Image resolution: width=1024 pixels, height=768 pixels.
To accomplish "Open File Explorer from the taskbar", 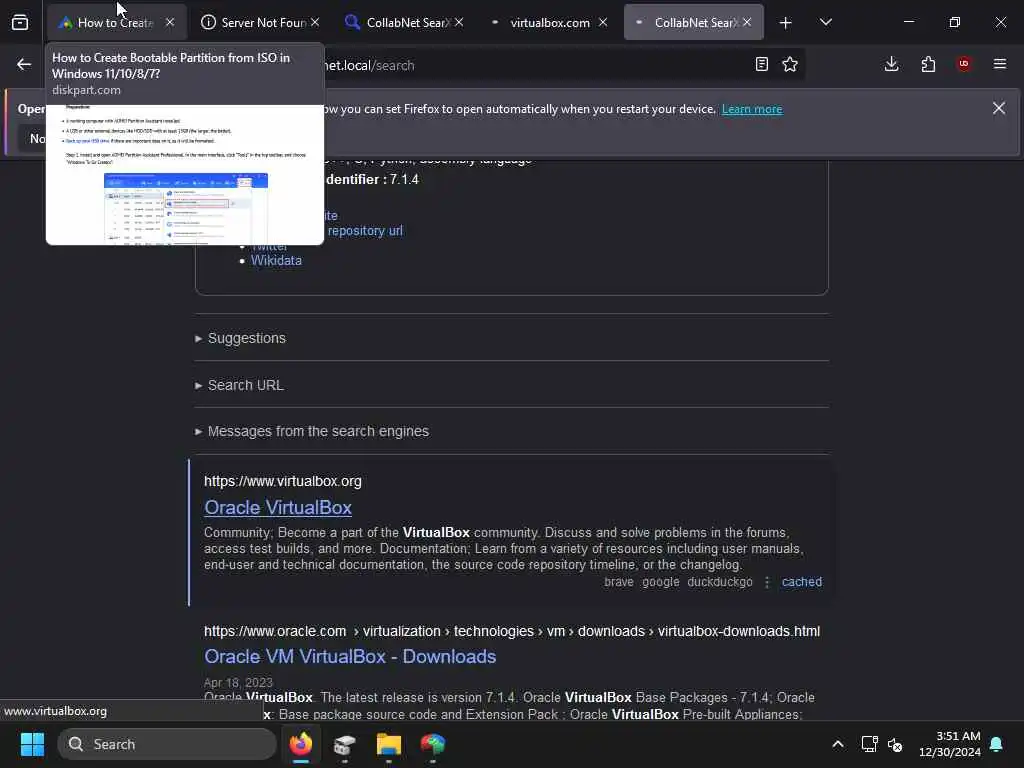I will (x=389, y=744).
